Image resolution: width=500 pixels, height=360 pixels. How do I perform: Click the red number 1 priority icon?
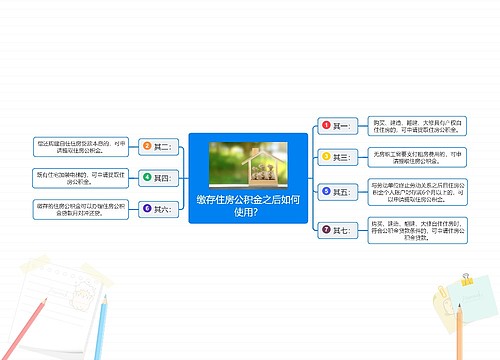pyautogui.click(x=326, y=125)
